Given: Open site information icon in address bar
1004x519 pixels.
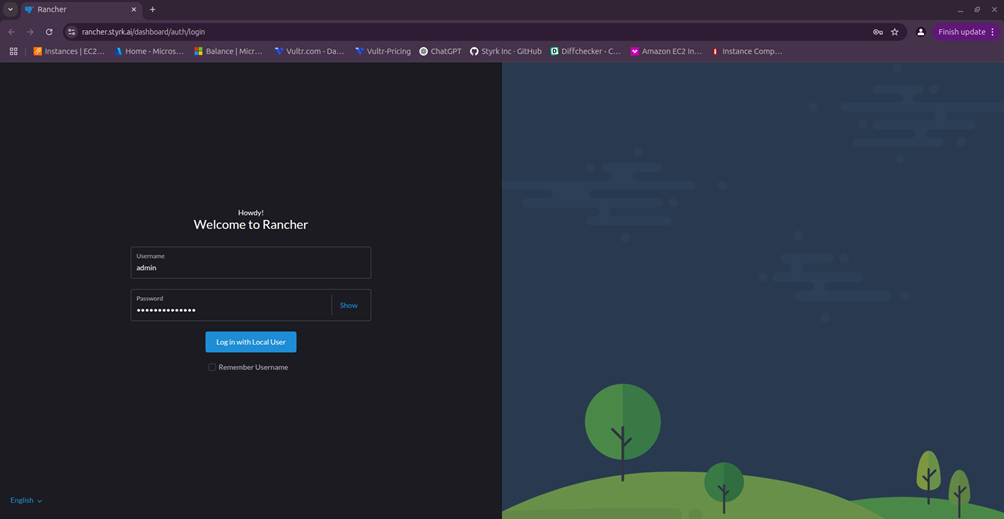Looking at the screenshot, I should [x=72, y=32].
